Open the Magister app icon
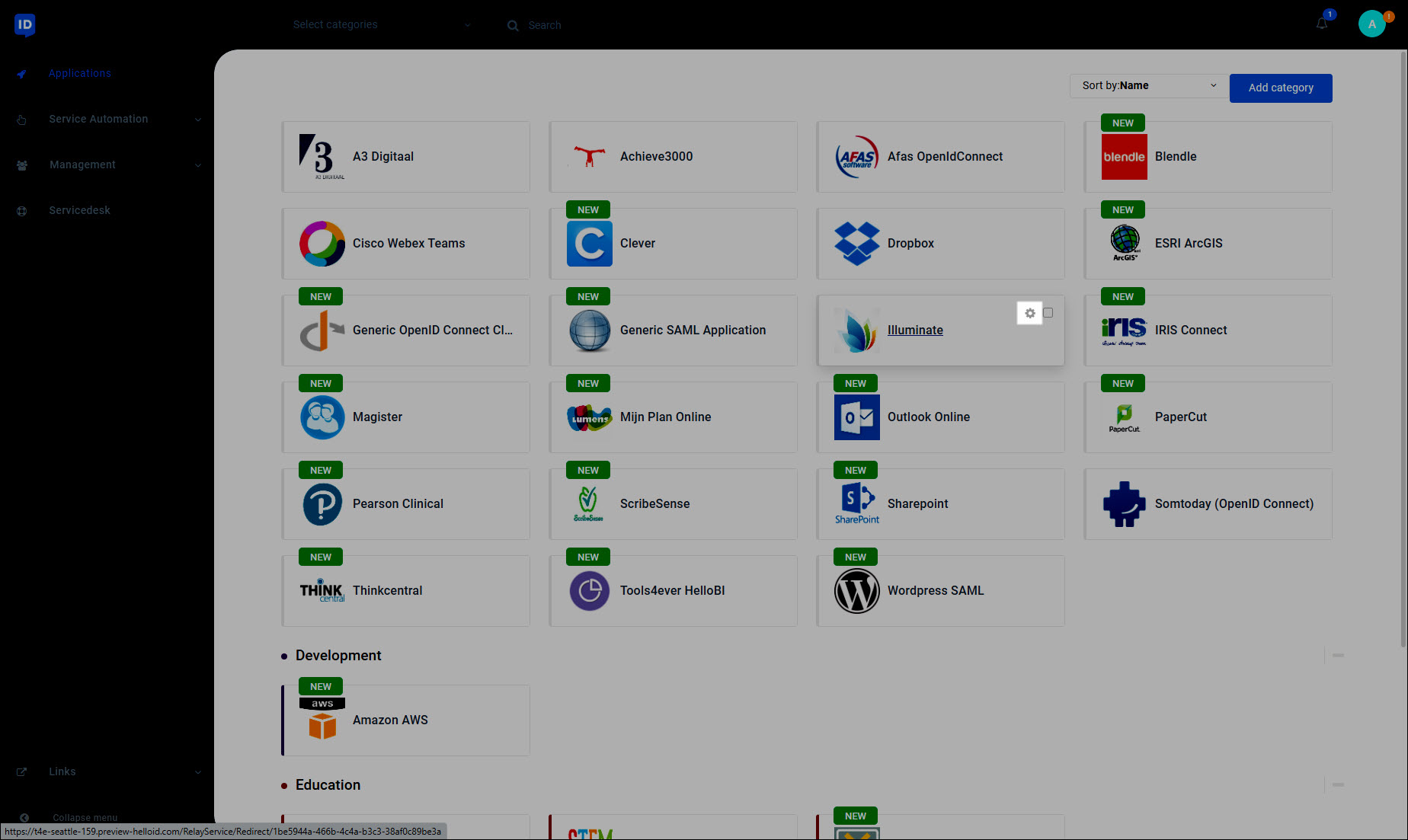This screenshot has height=840, width=1408. click(322, 417)
